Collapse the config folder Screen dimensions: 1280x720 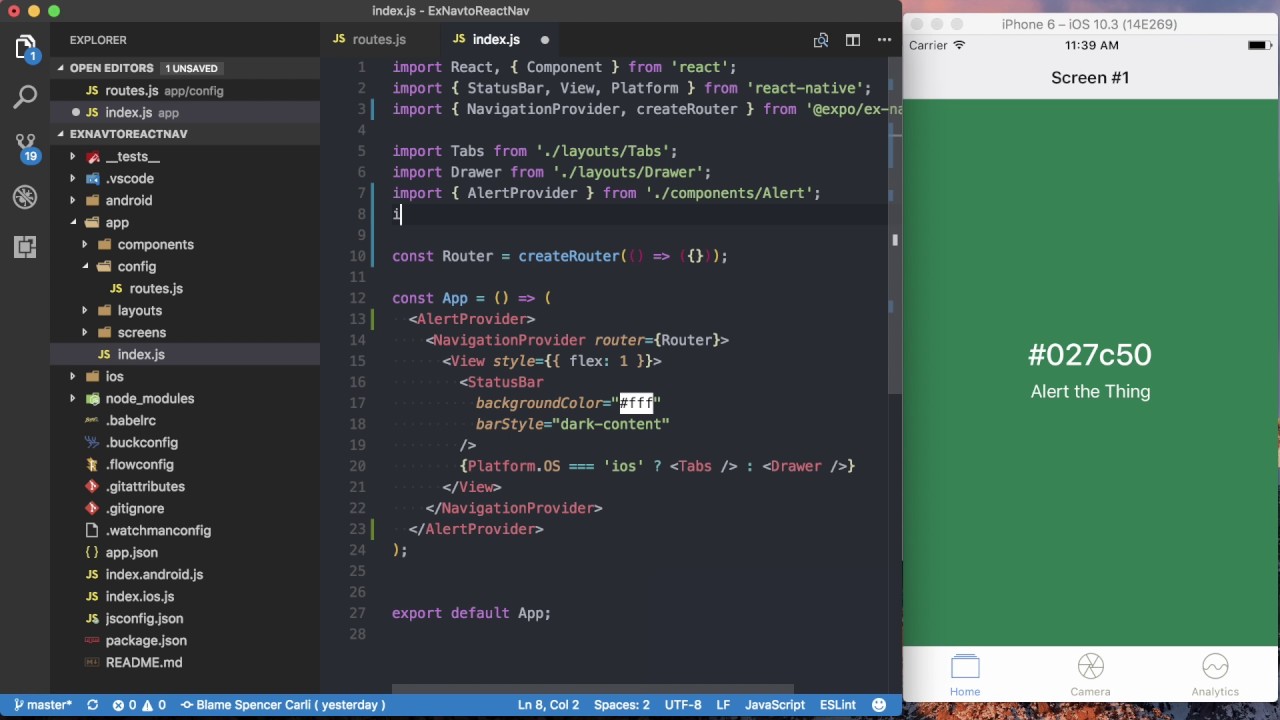(x=136, y=267)
